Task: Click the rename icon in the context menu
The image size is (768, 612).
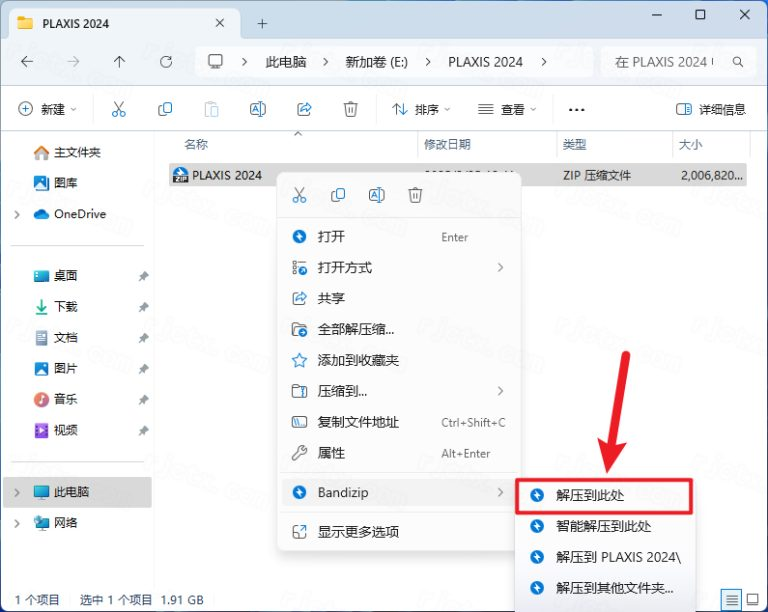Action: tap(376, 196)
